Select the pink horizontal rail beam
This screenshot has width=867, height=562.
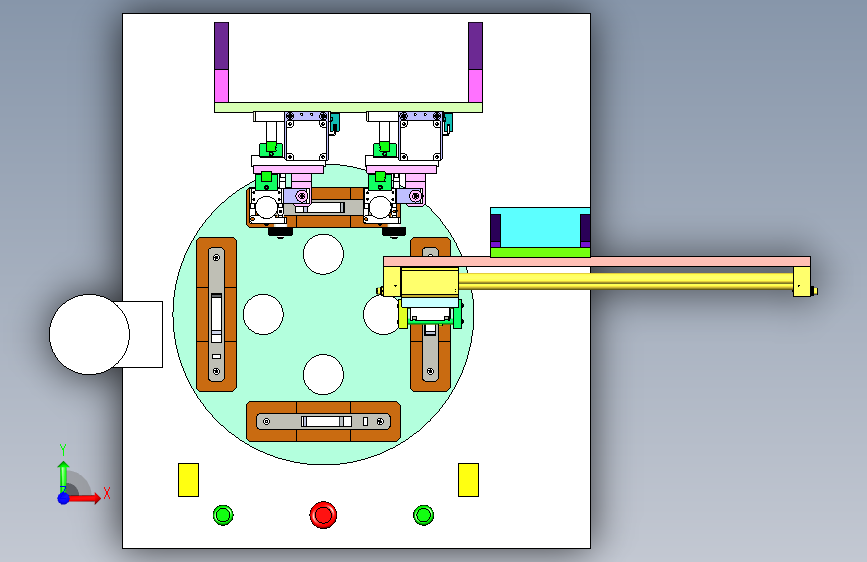click(x=597, y=262)
